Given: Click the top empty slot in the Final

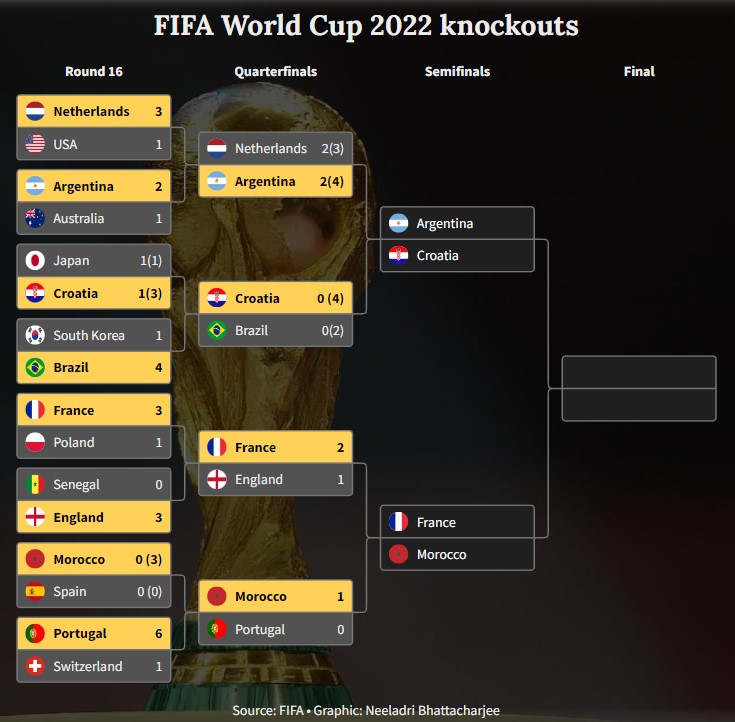Looking at the screenshot, I should click(x=639, y=372).
